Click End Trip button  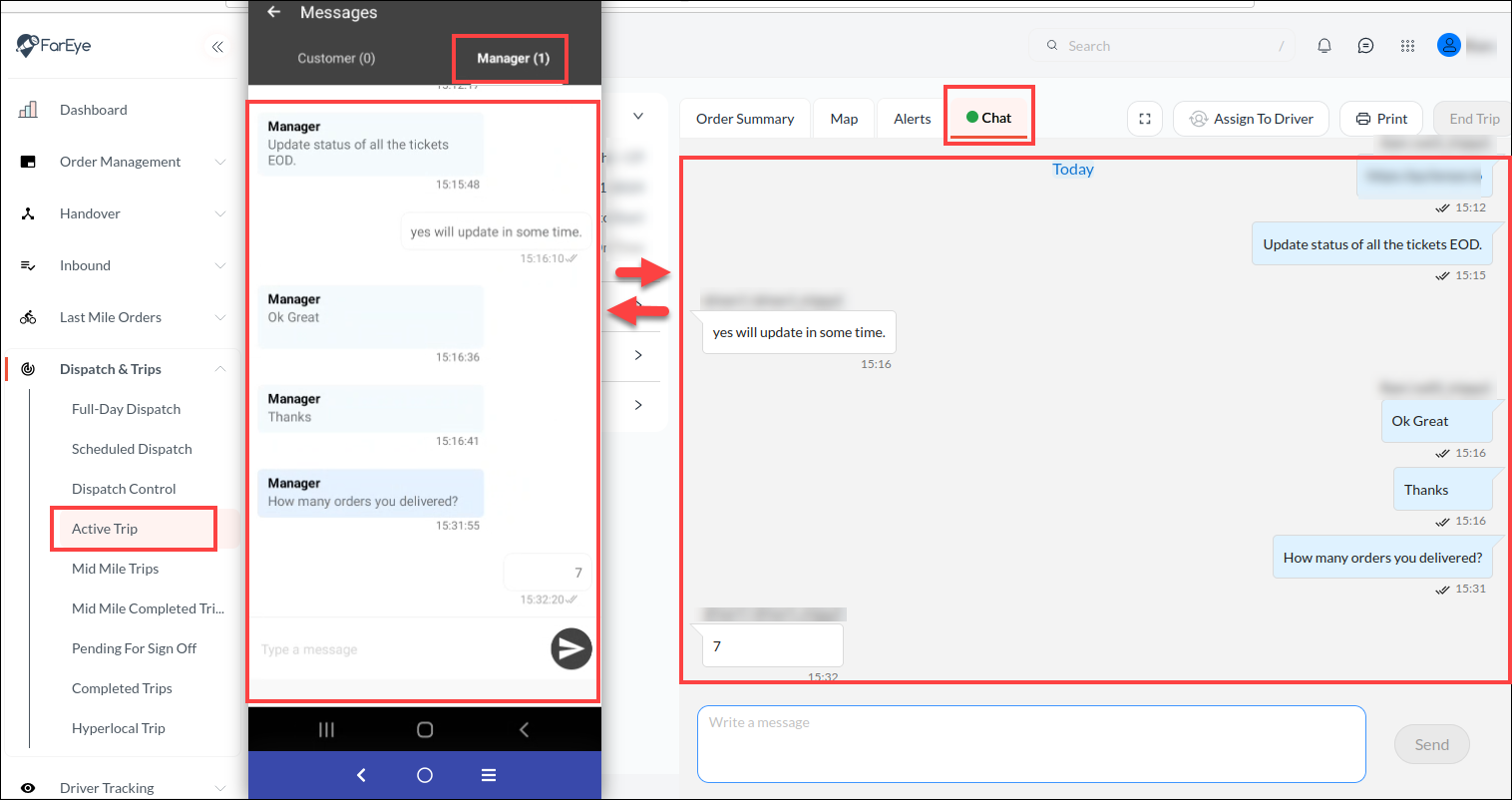click(x=1473, y=119)
